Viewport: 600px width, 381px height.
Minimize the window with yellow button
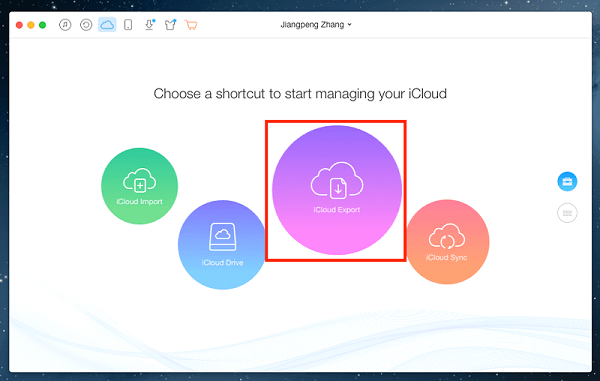31,25
